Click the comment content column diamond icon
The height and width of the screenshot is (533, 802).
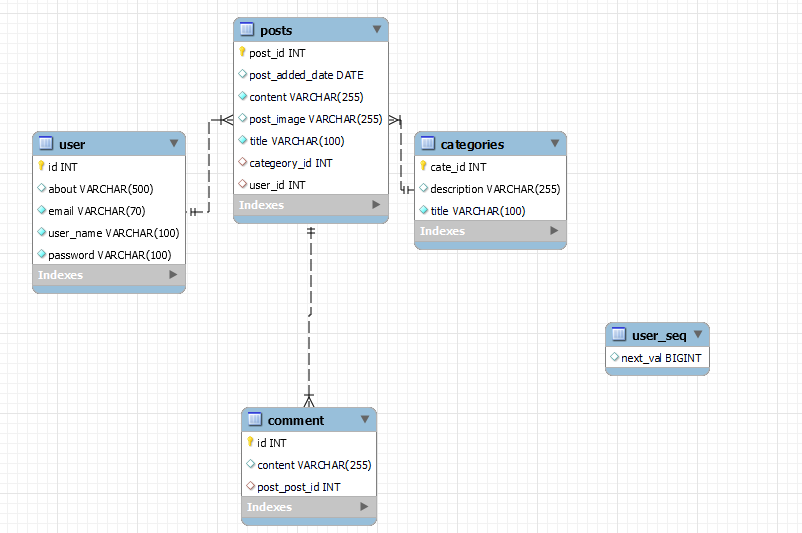pyautogui.click(x=251, y=464)
